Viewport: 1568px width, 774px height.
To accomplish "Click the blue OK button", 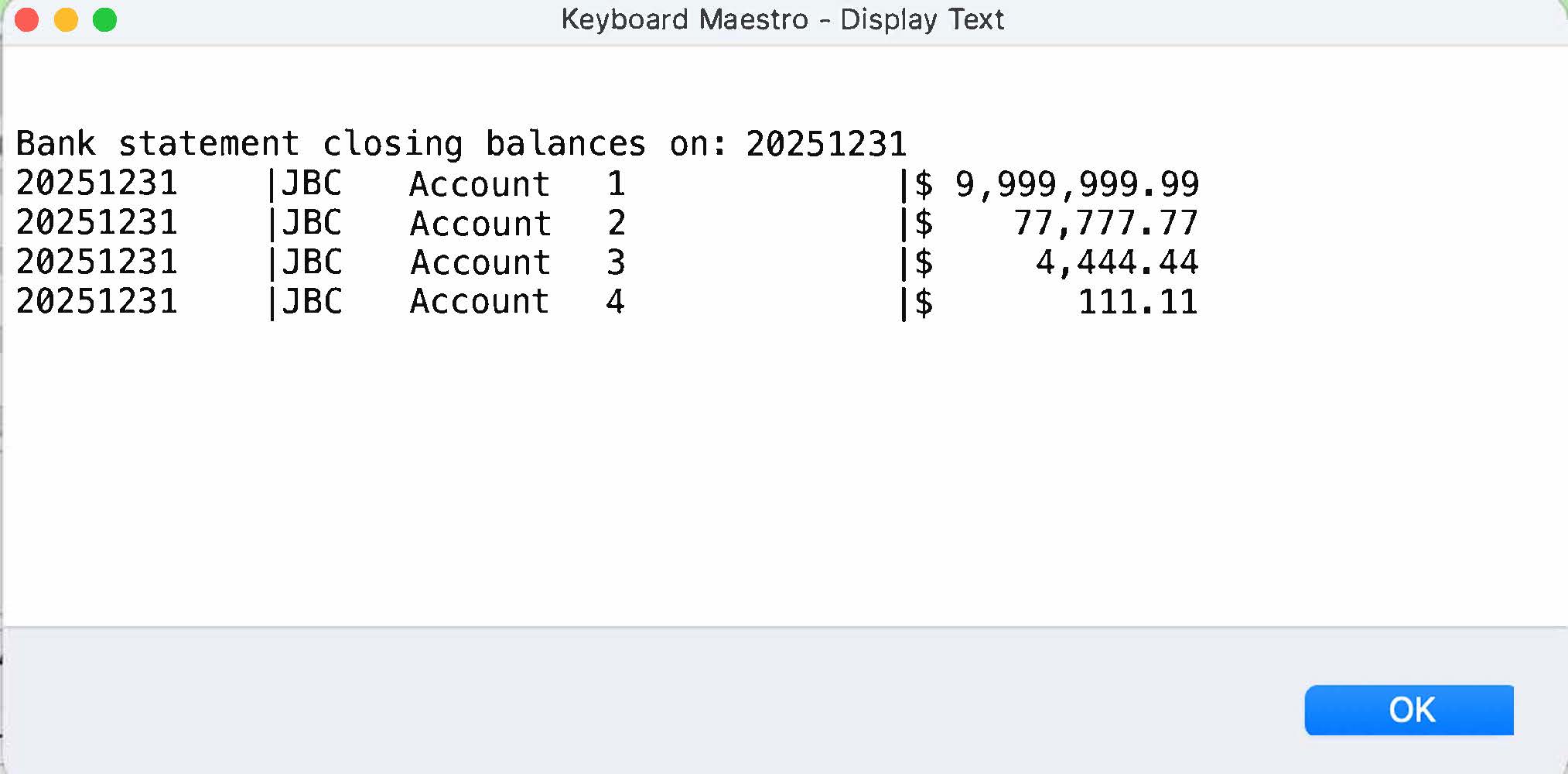I will pos(1408,709).
